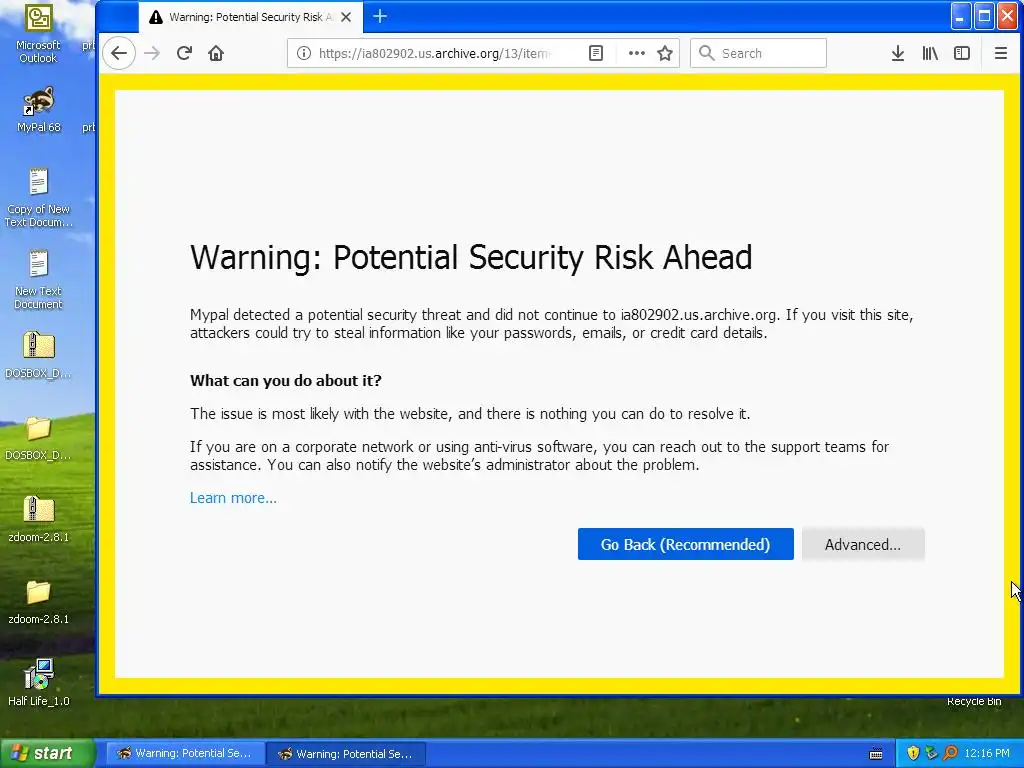Image resolution: width=1024 pixels, height=768 pixels.
Task: Select Half Life_1.0 installer icon
Action: pos(38,682)
